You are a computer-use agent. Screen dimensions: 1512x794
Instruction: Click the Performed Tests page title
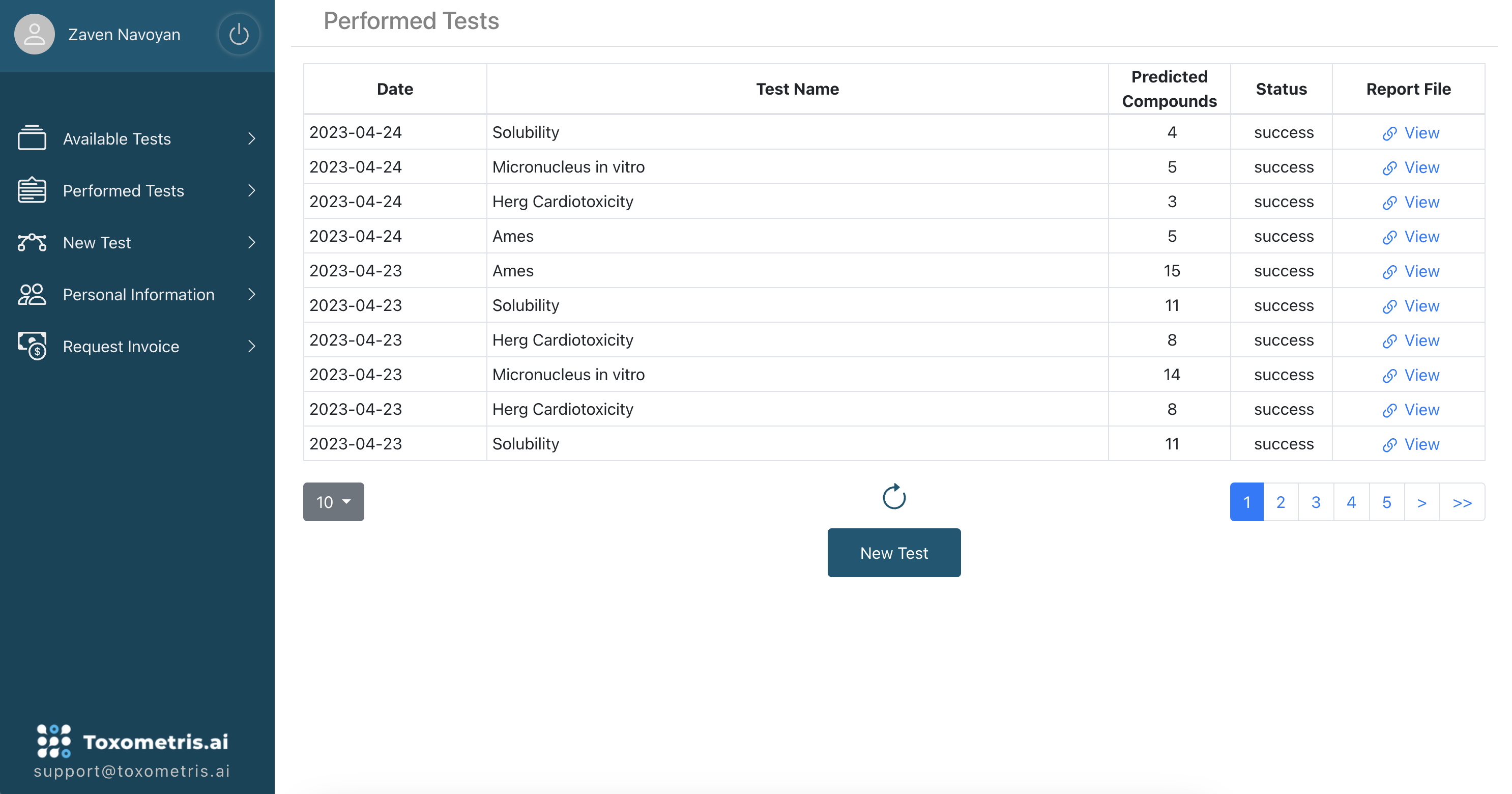411,21
